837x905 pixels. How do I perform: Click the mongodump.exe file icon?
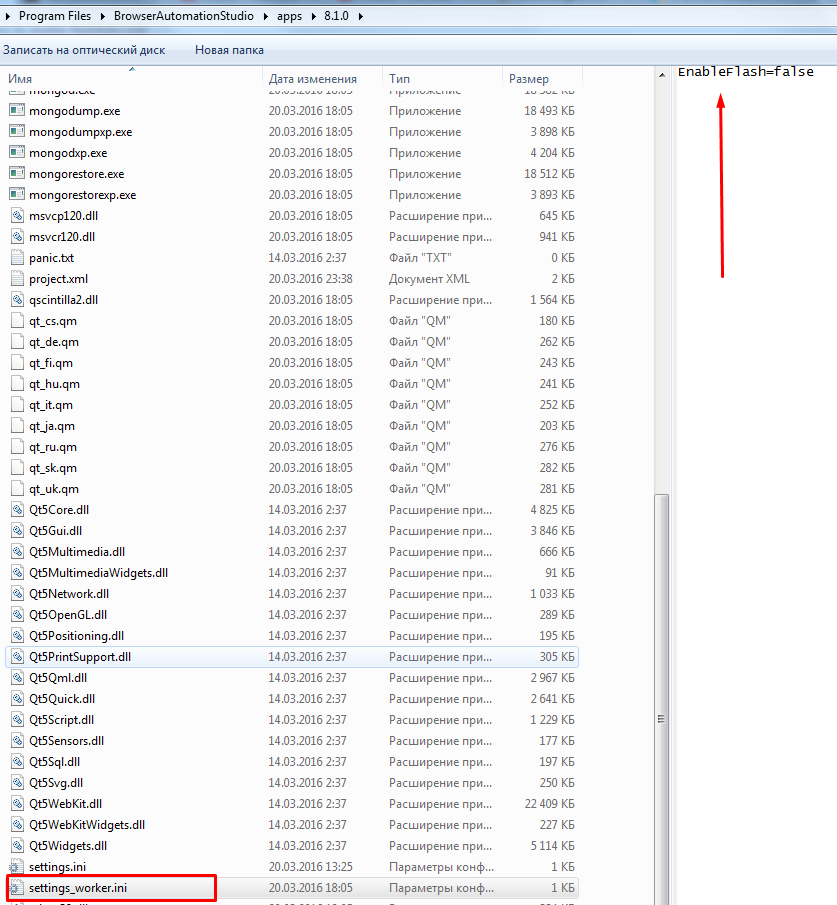17,111
